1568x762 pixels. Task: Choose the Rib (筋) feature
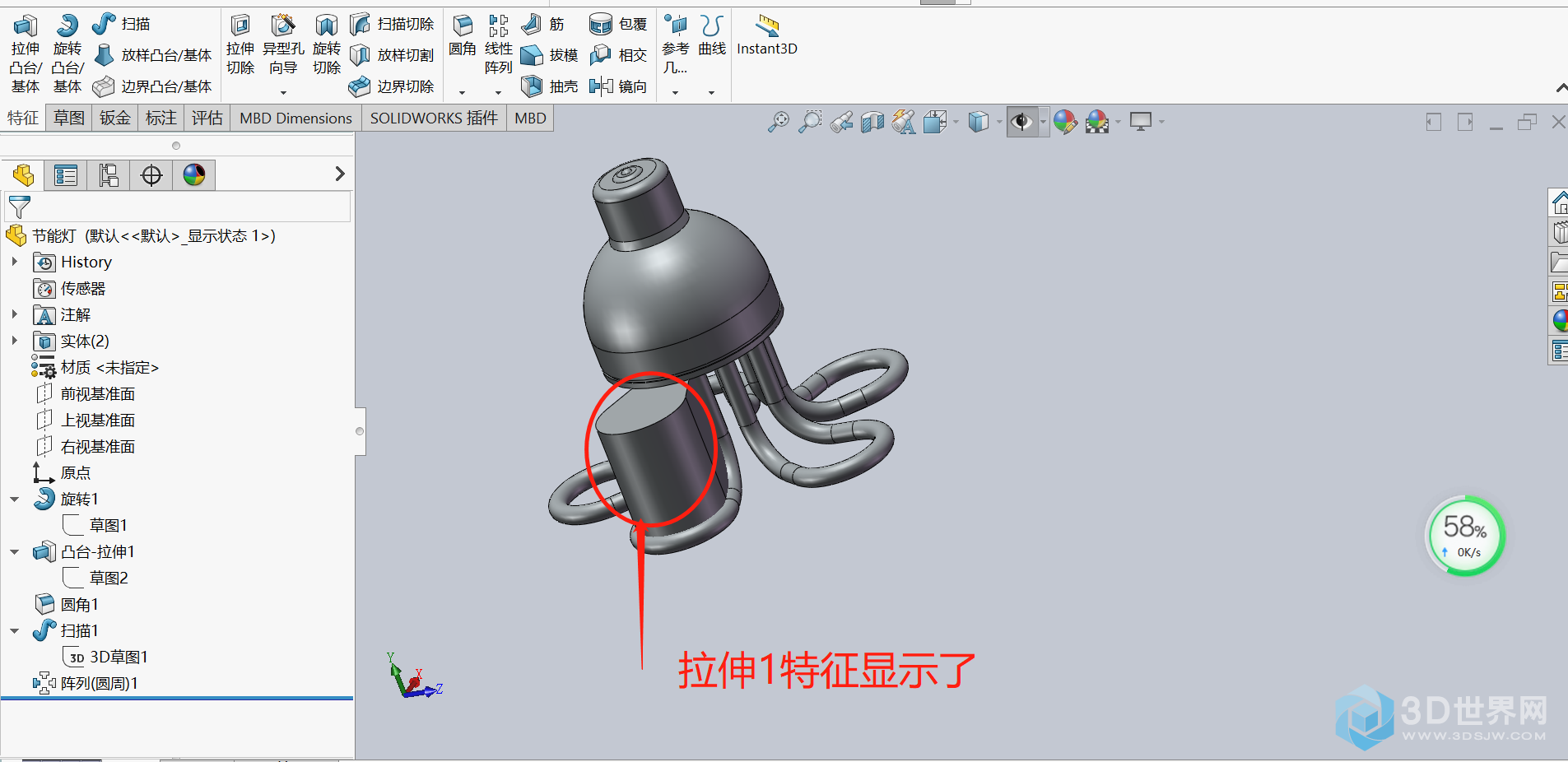click(543, 24)
